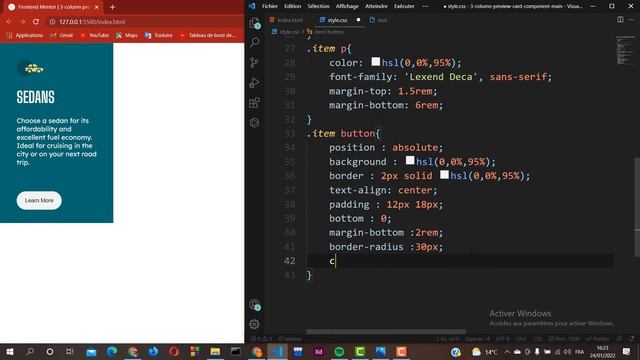
Task: Open Windows taskbar search
Action: [x=30, y=351]
